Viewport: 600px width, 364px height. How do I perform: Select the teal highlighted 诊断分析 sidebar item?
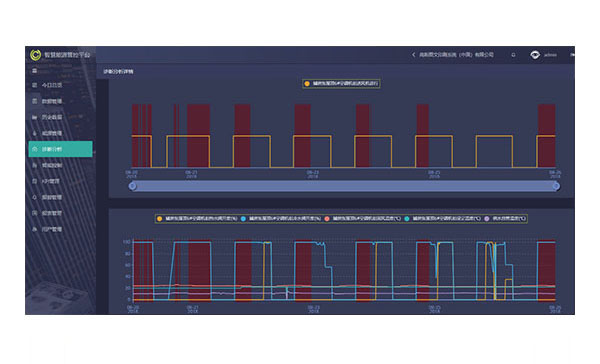(x=60, y=149)
